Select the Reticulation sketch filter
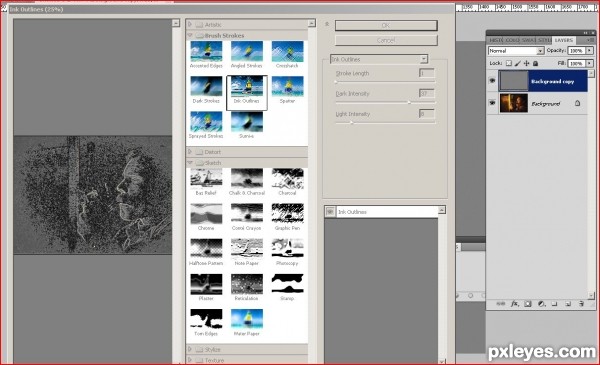600x365 pixels. coord(247,284)
